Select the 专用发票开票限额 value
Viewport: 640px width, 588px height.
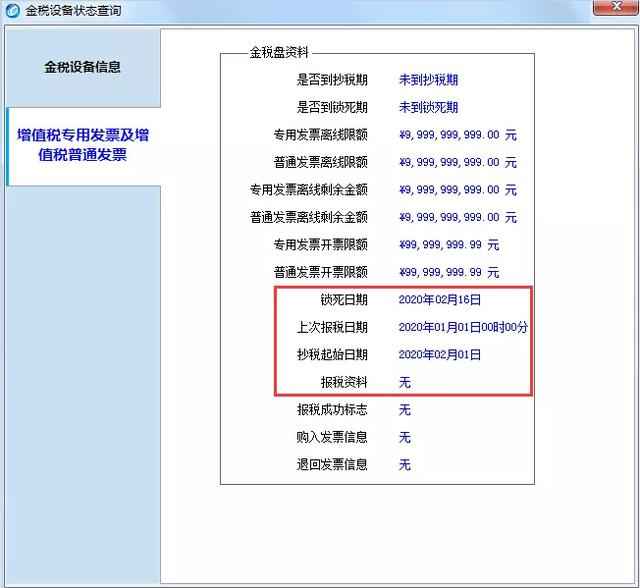[x=441, y=244]
